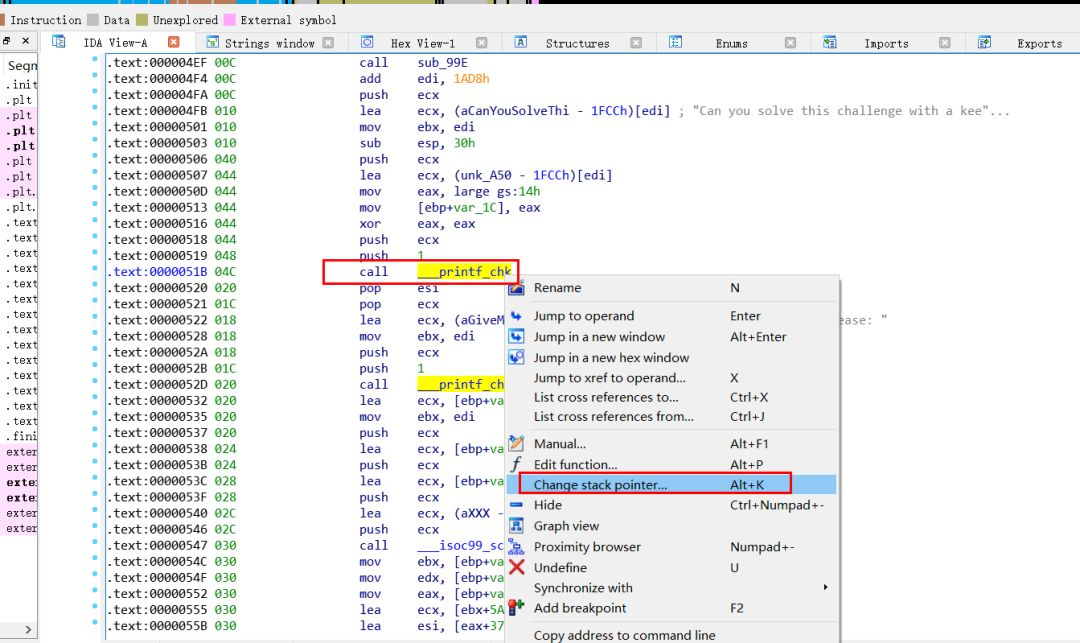Click the Manual pencil icon

[x=517, y=444]
